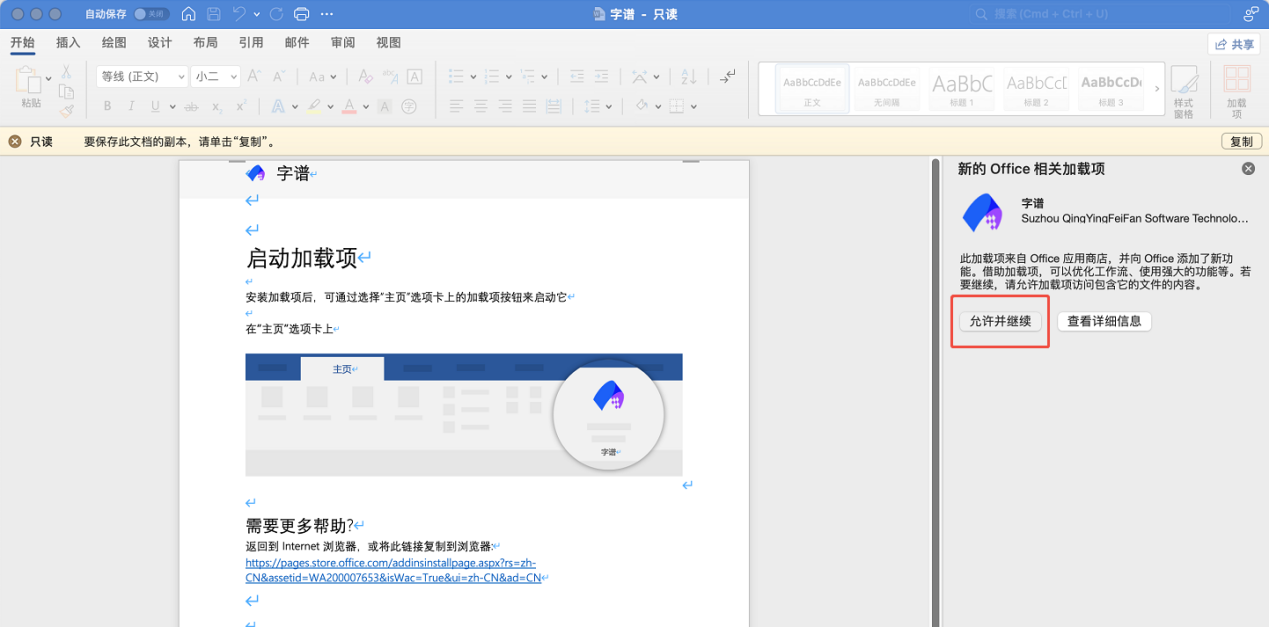Expand the styles gallery arrow
This screenshot has height=627, width=1269.
[x=1157, y=89]
